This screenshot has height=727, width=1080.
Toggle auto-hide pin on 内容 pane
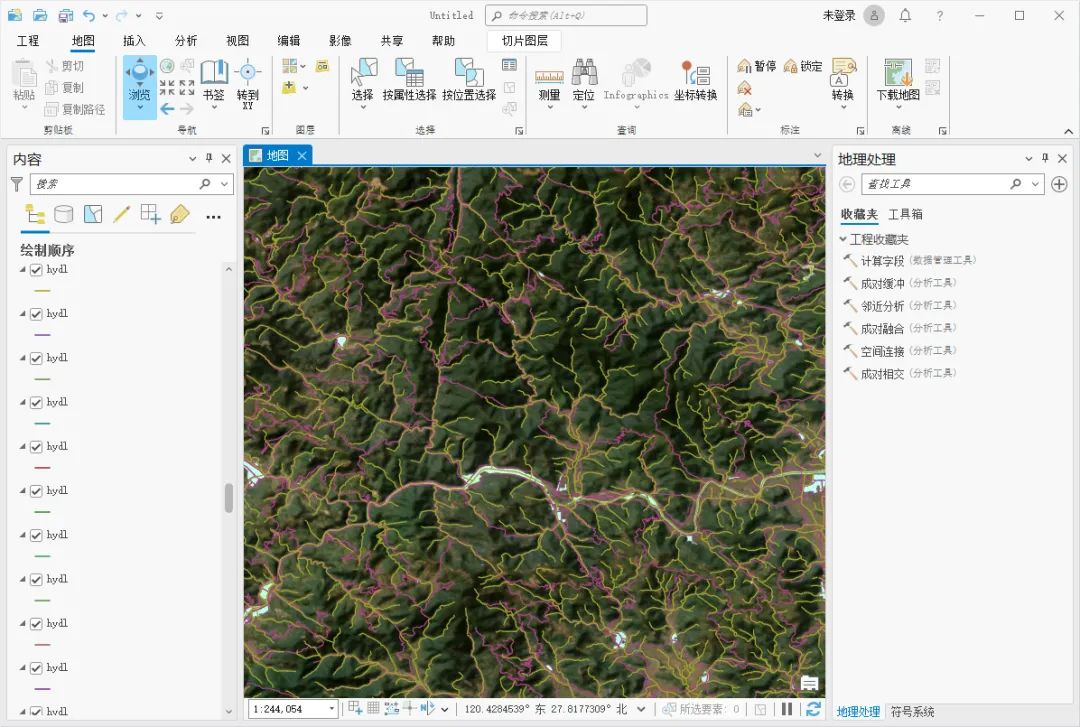[x=209, y=158]
